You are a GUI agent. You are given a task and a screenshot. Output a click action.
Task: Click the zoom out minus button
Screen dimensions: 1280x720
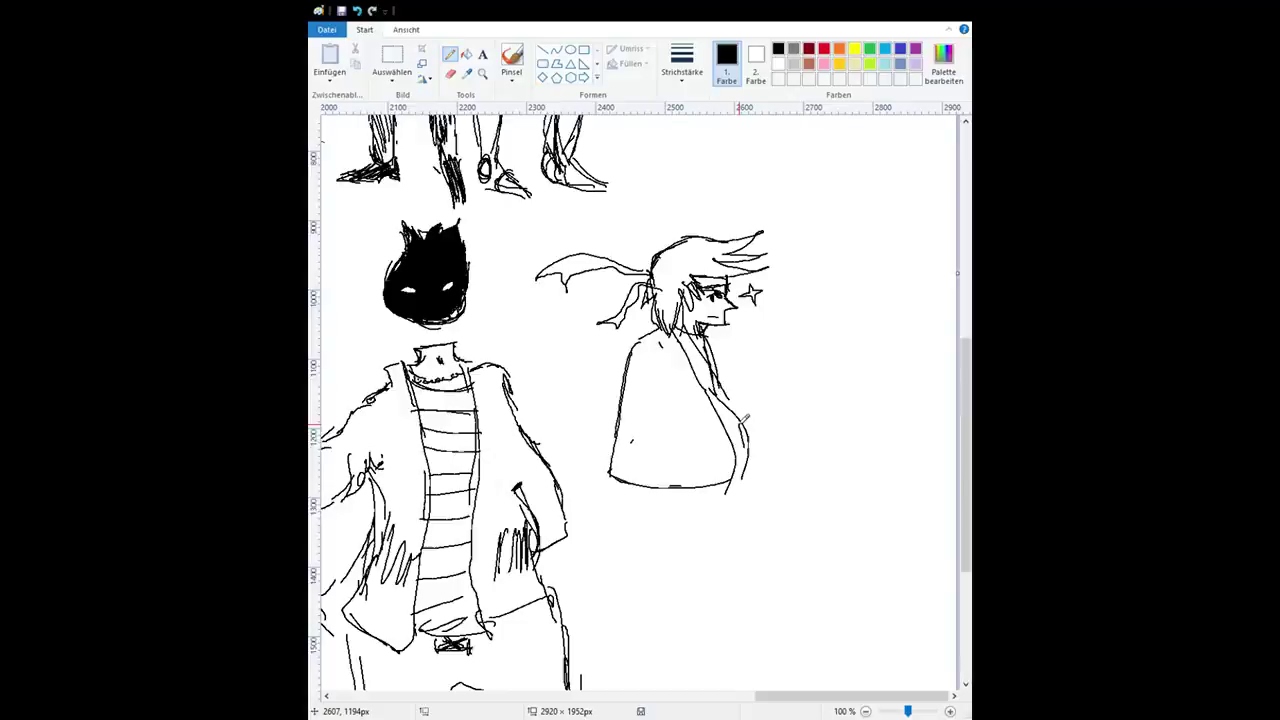click(x=866, y=711)
